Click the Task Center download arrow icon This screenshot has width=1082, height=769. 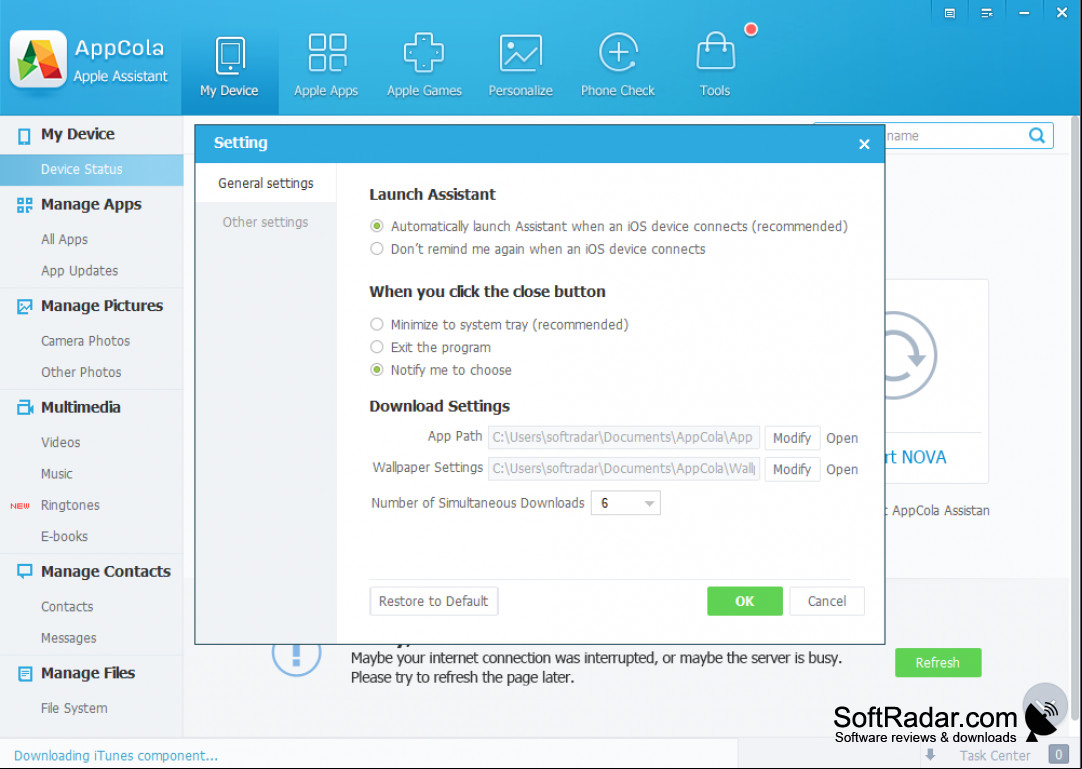point(930,755)
